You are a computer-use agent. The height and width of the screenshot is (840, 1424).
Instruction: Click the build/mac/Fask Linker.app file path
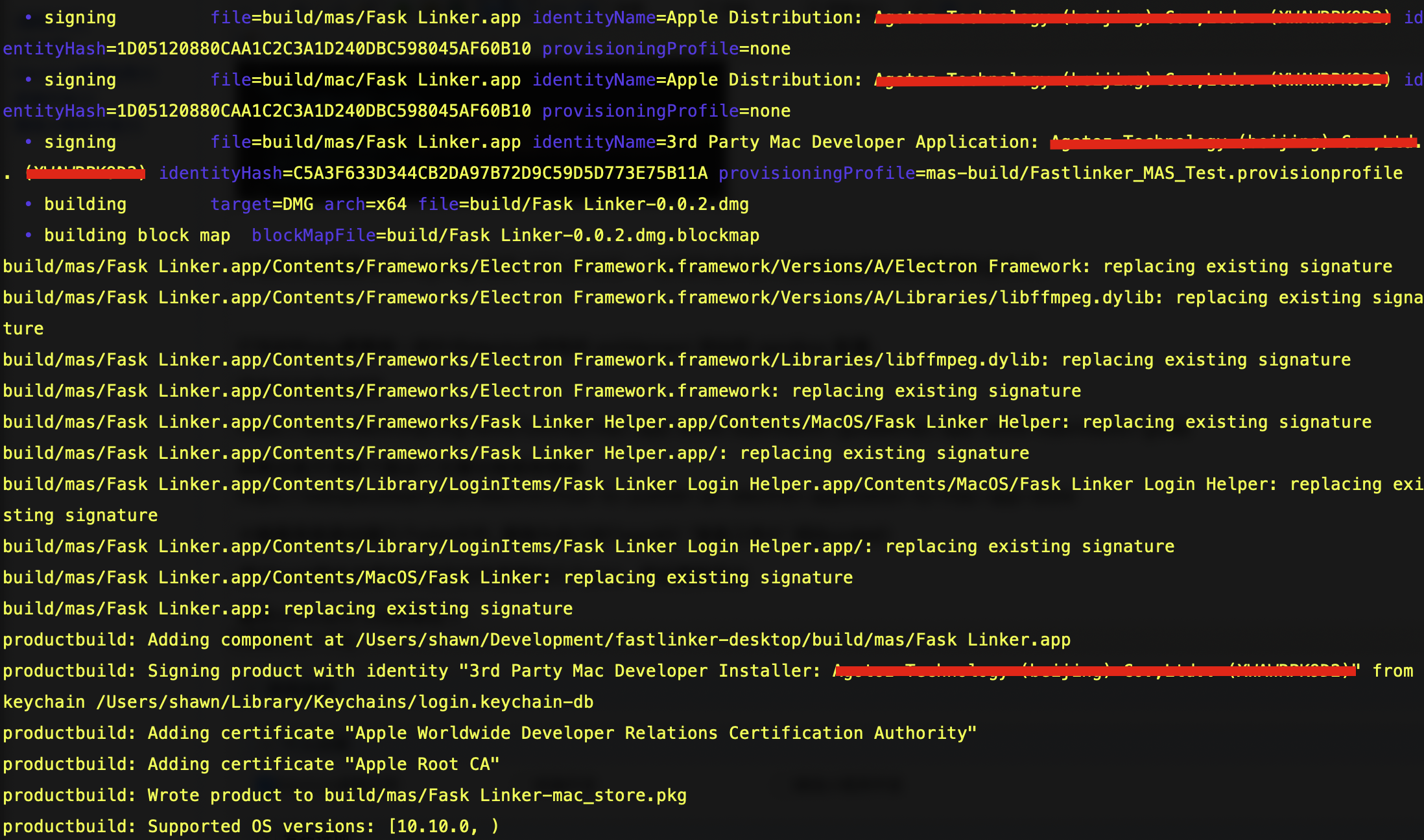point(391,80)
